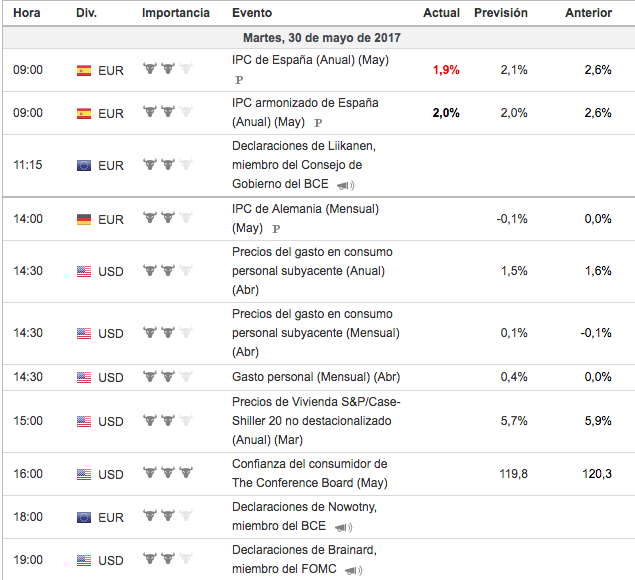The image size is (635, 580).
Task: Click the Spain flag beside IPC de España
Action: [x=84, y=71]
